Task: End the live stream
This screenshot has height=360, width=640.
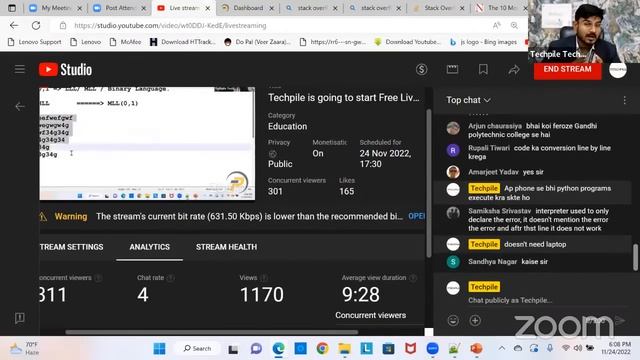Action: [x=567, y=69]
